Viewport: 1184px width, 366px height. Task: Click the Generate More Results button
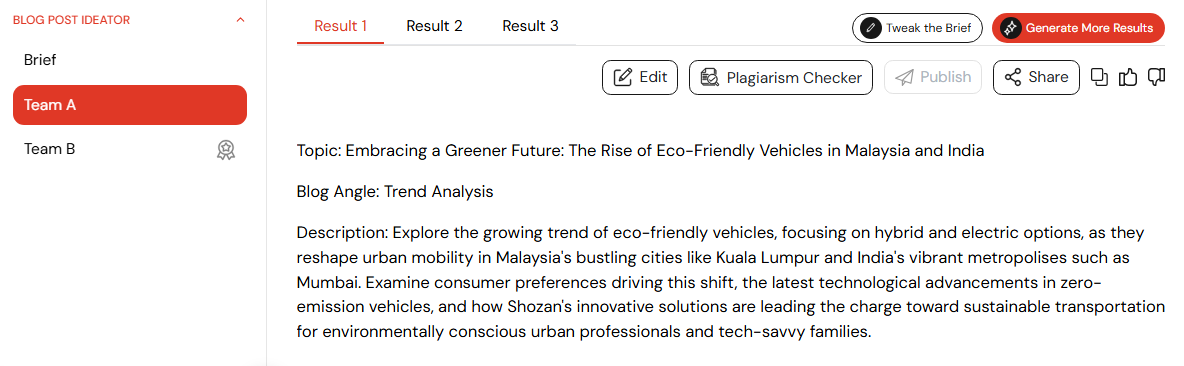[x=1078, y=29]
